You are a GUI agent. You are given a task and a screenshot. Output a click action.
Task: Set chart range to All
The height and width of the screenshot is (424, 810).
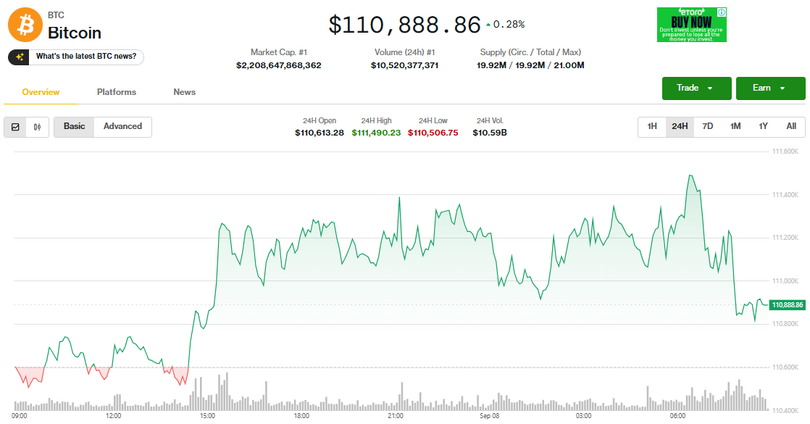pos(791,126)
